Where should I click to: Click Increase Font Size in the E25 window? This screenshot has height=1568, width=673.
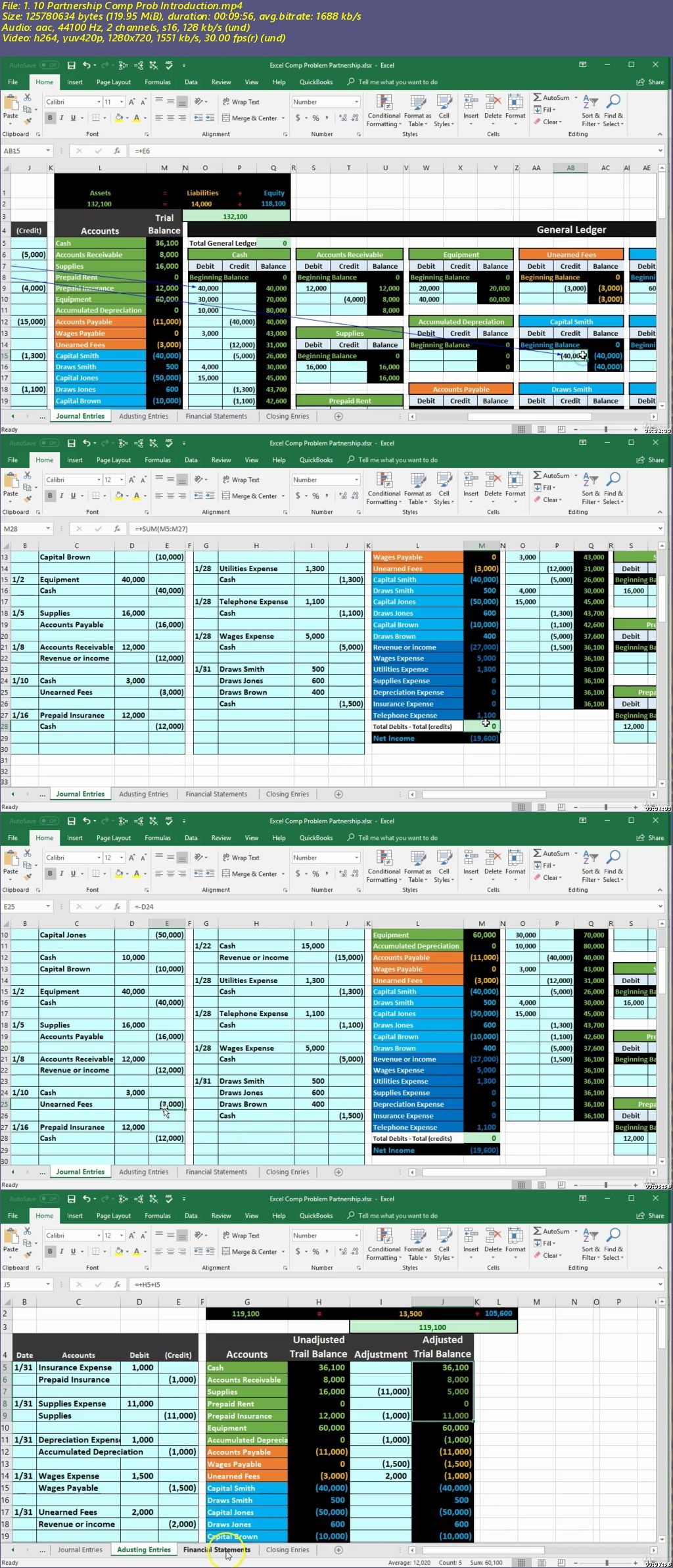coord(132,858)
